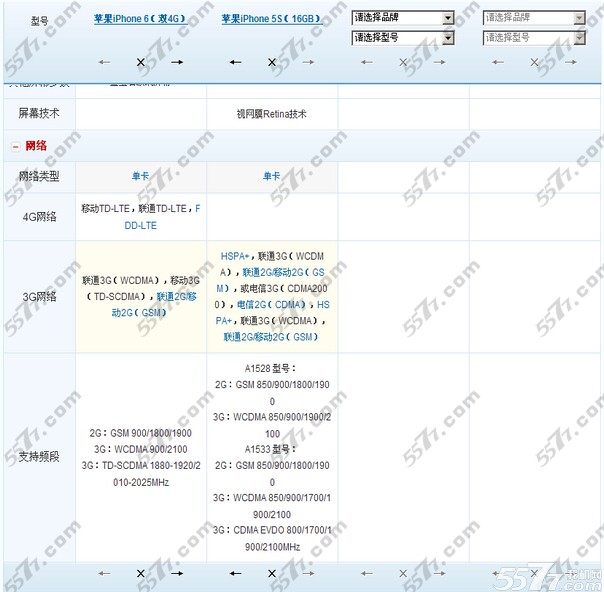The width and height of the screenshot is (604, 592).
Task: Open disabled 请选择品牌 dropdown in fourth column
Action: coord(534,18)
